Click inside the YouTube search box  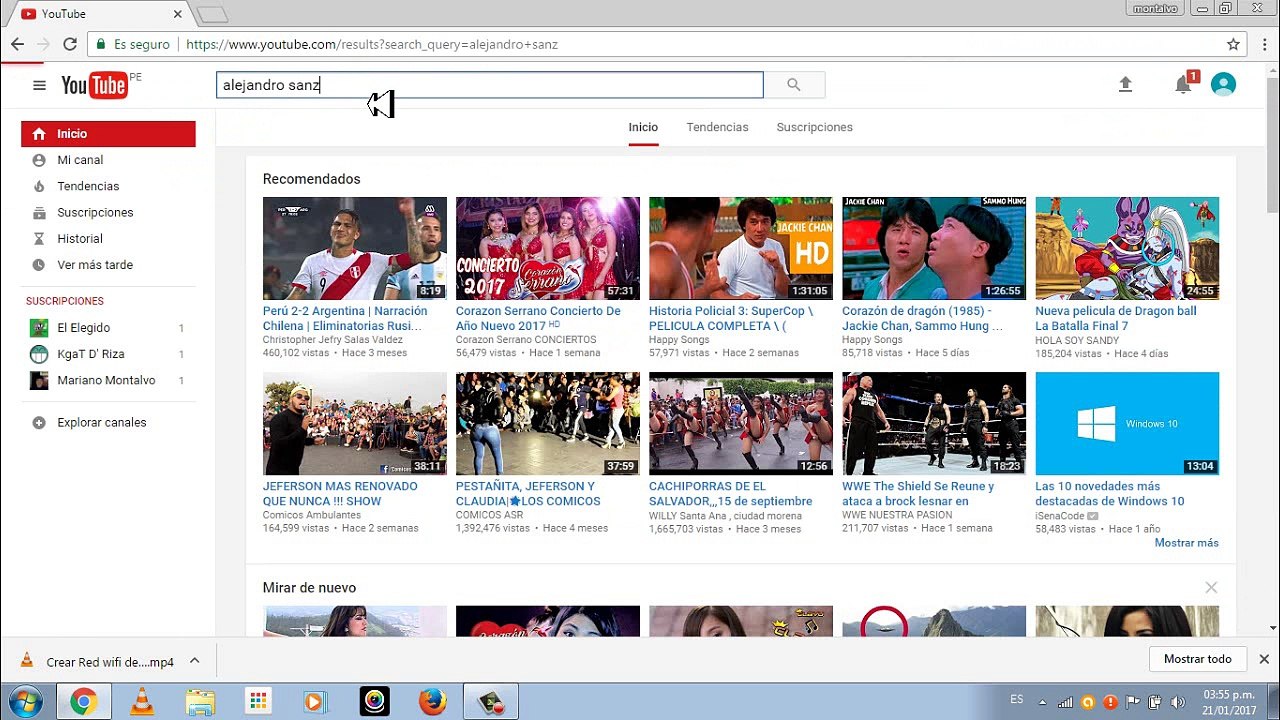tap(490, 85)
